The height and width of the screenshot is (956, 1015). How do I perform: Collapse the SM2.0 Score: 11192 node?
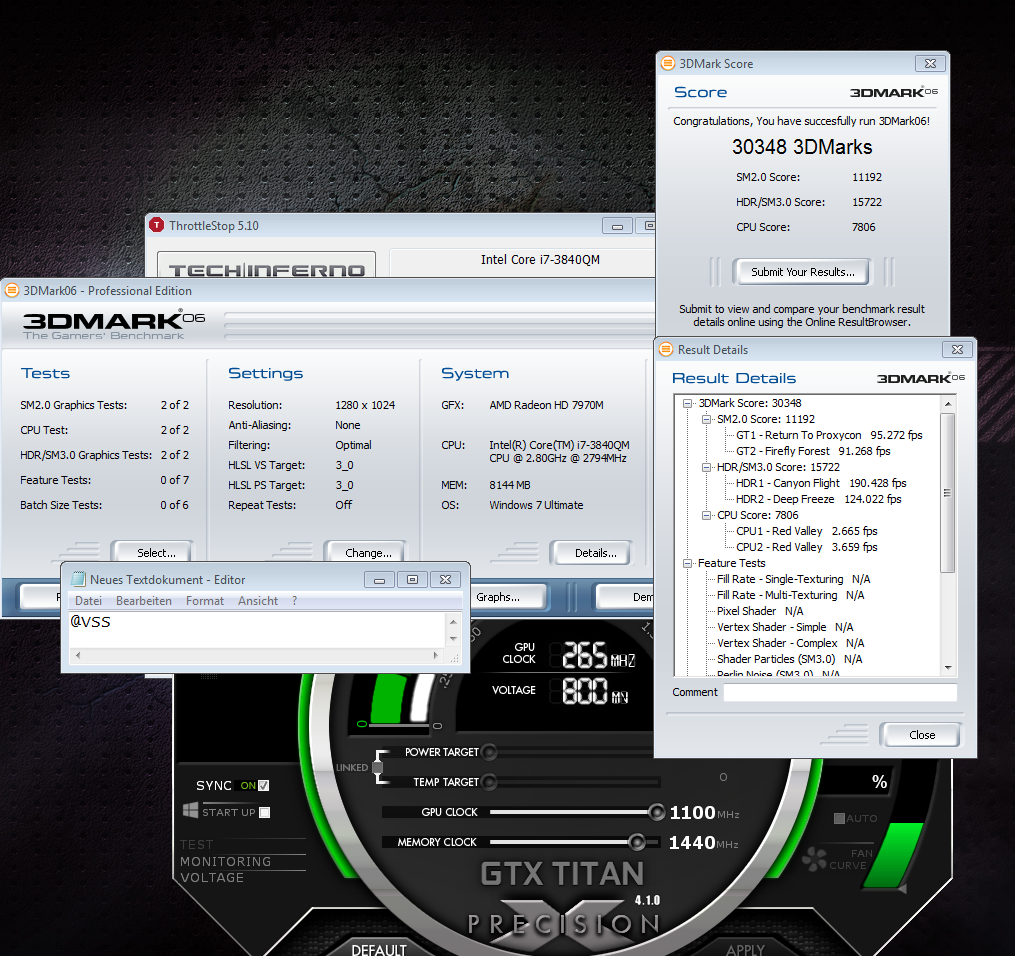[706, 419]
